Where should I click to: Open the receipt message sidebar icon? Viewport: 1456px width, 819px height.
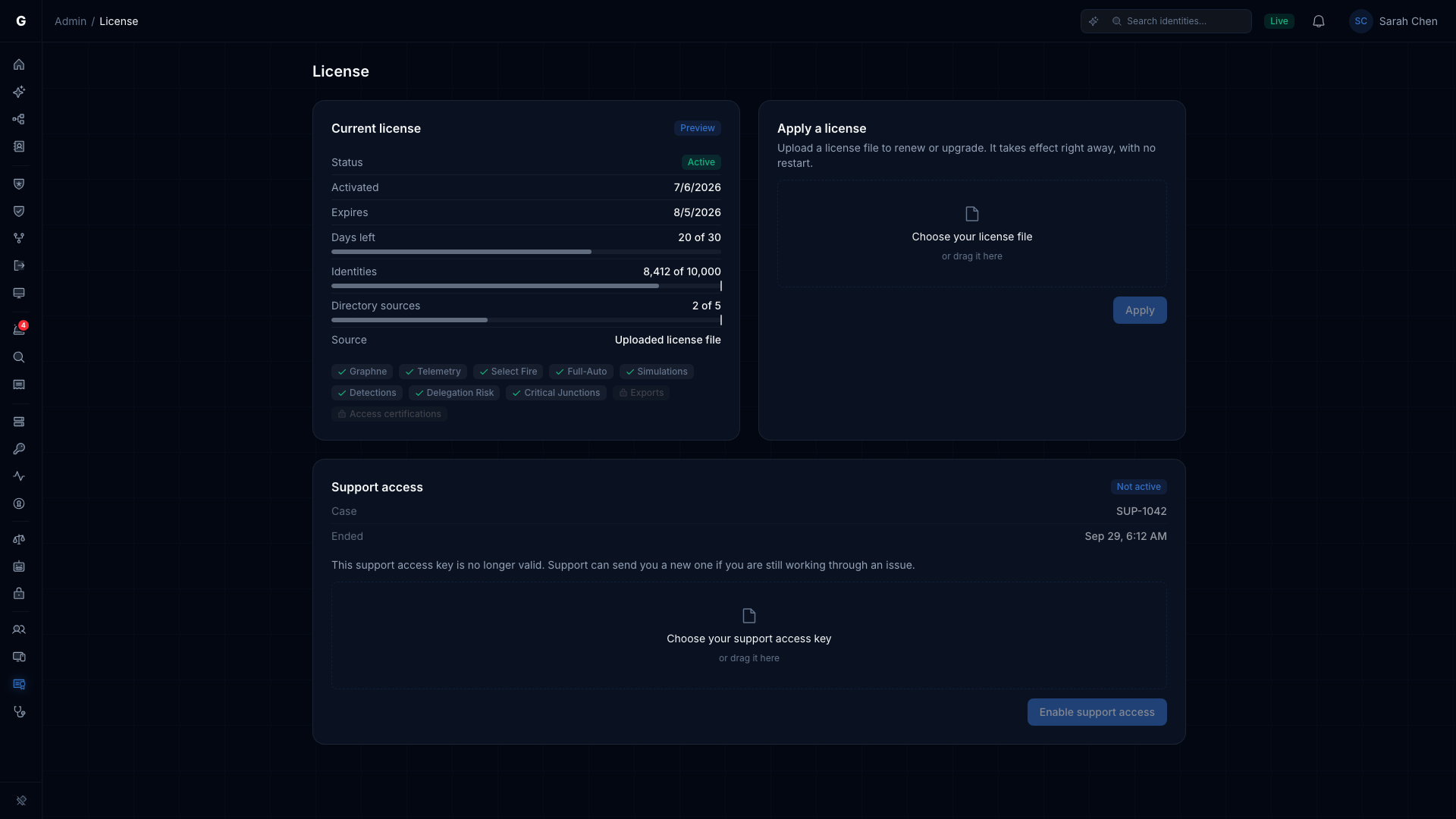coord(19,384)
